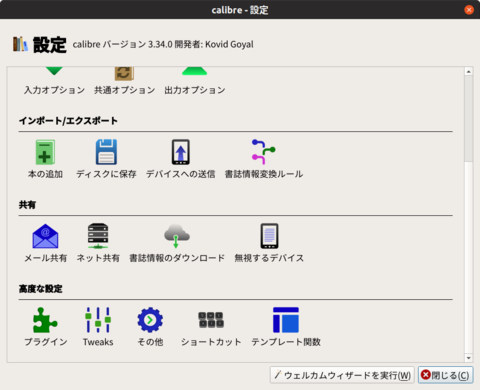Click the 閉じる(C) button
The image size is (480, 390).
click(446, 375)
